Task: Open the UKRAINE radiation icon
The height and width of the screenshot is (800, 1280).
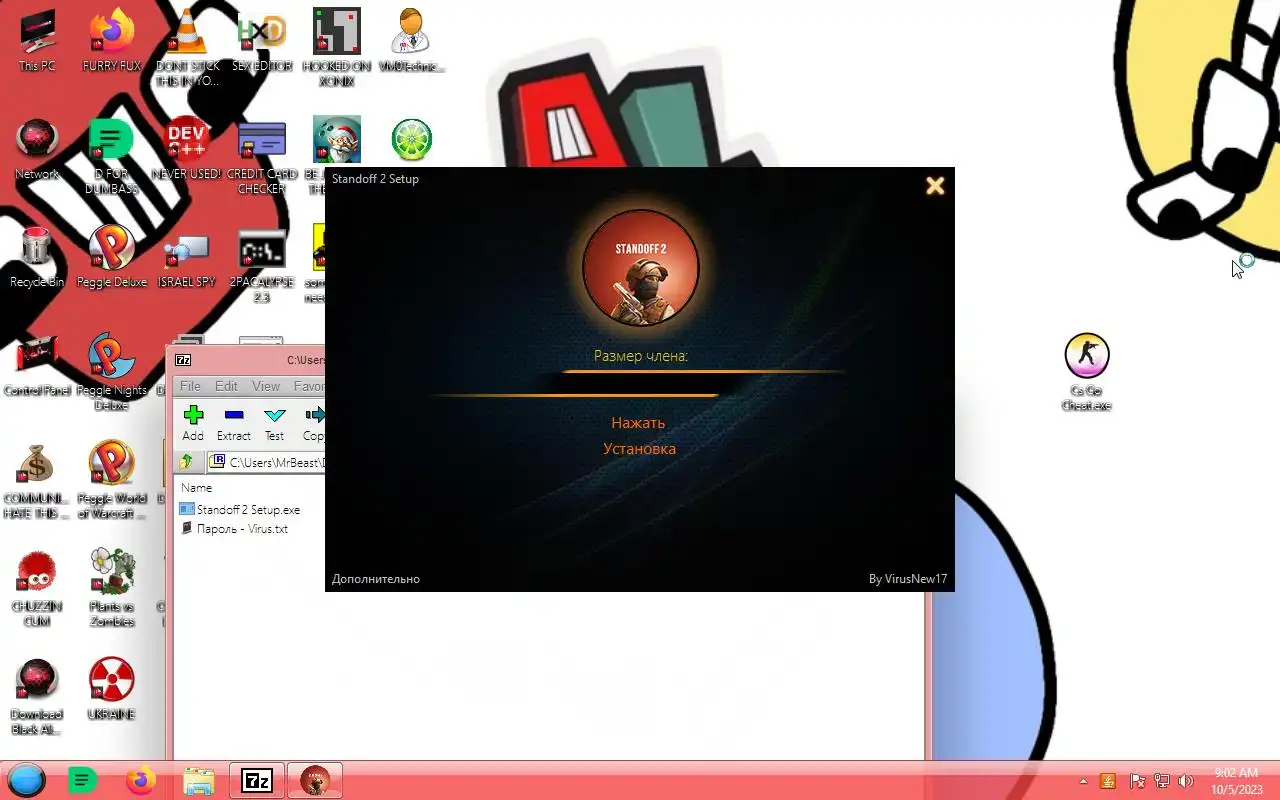Action: (111, 689)
